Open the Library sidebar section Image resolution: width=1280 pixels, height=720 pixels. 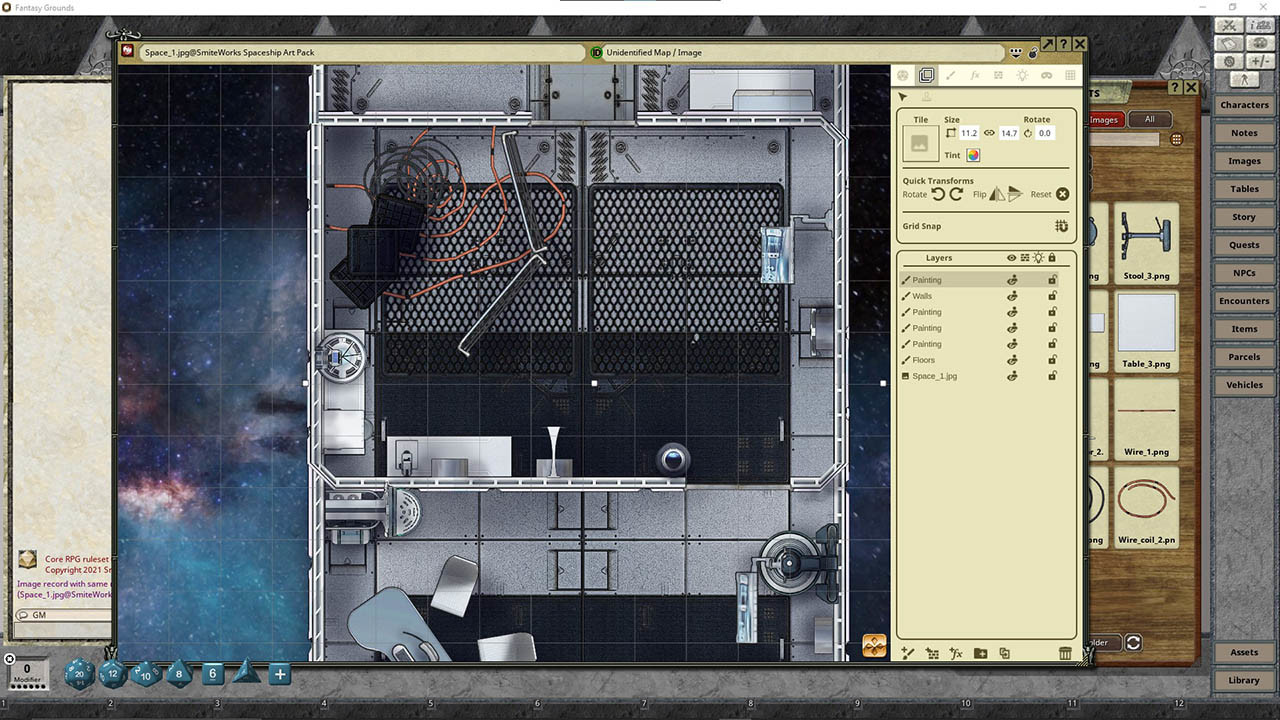pyautogui.click(x=1243, y=680)
